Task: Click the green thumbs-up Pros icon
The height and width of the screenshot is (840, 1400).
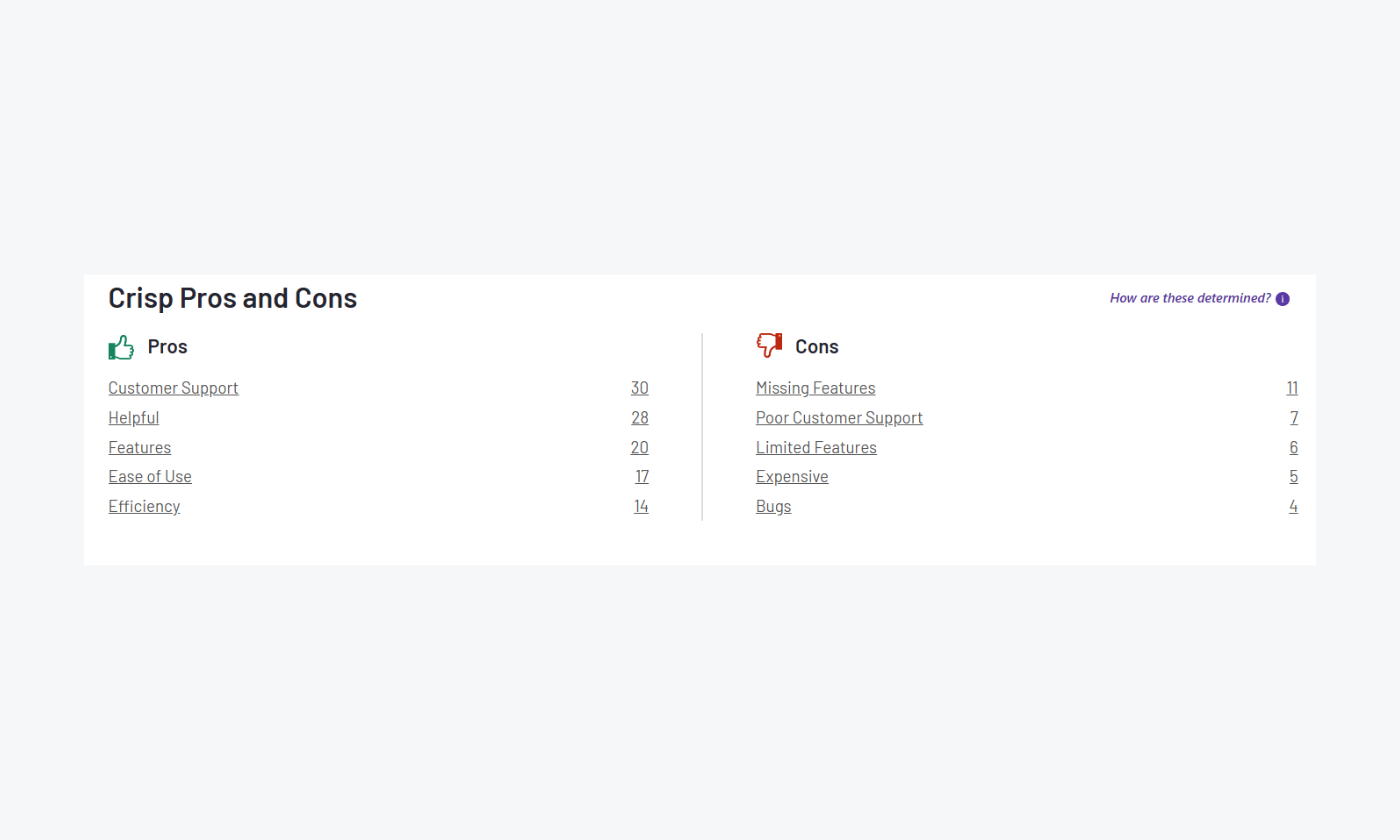Action: 121,347
